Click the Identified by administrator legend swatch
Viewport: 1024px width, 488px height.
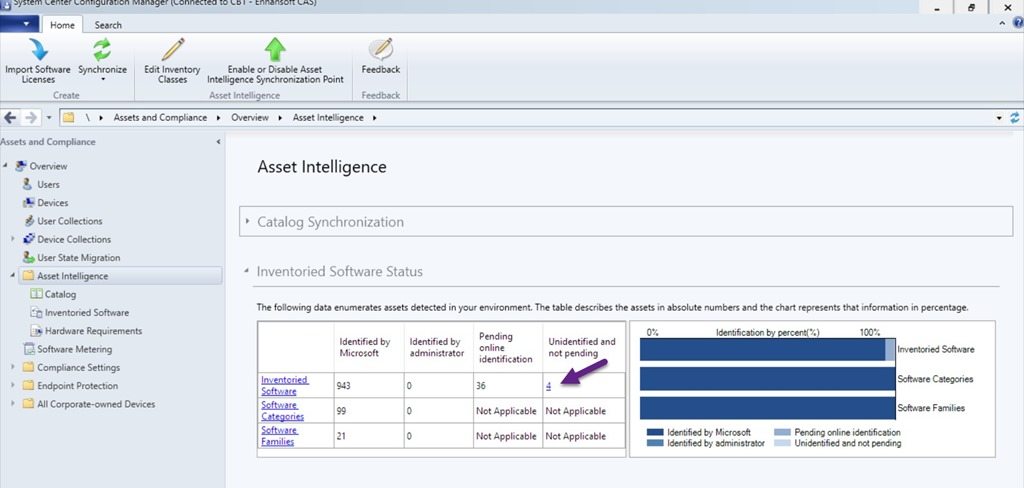tap(656, 443)
